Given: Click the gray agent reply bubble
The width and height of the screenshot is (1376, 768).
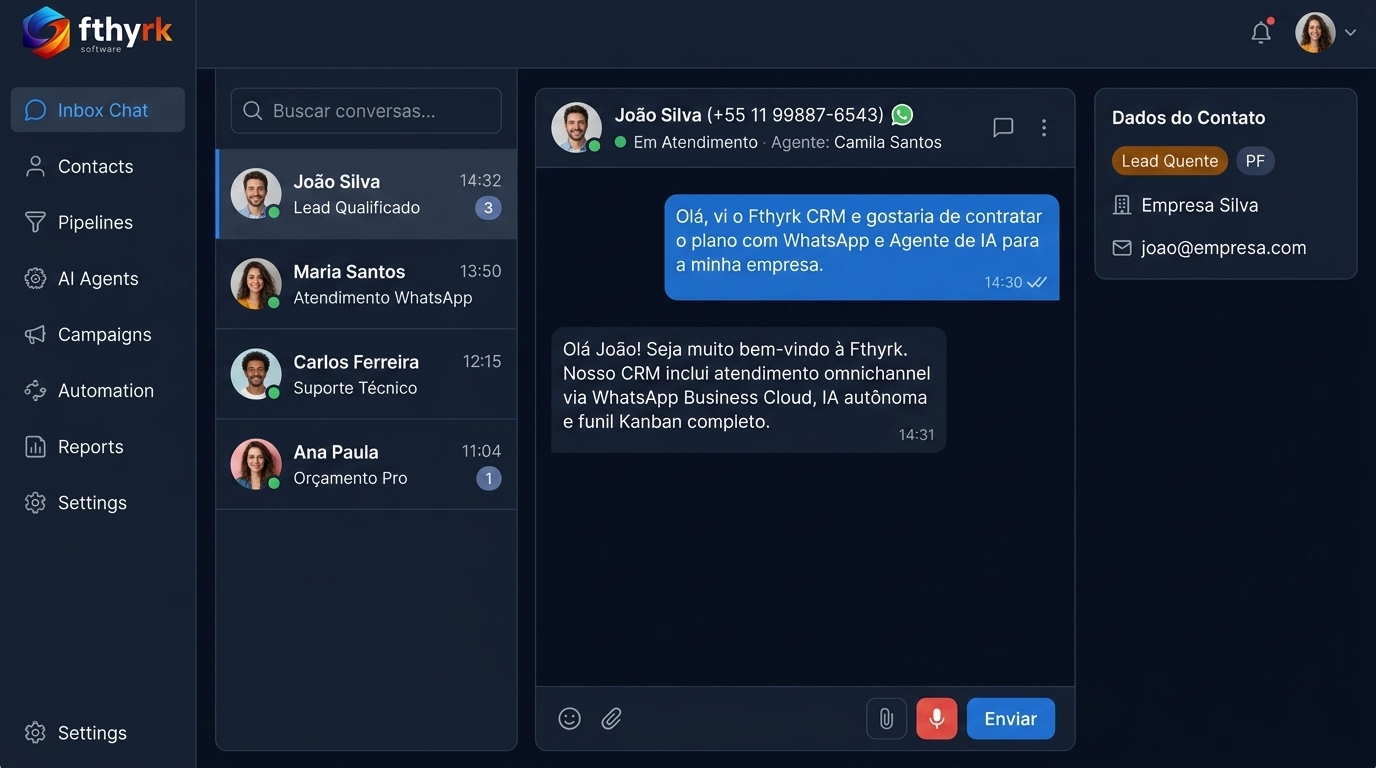Looking at the screenshot, I should [x=749, y=390].
